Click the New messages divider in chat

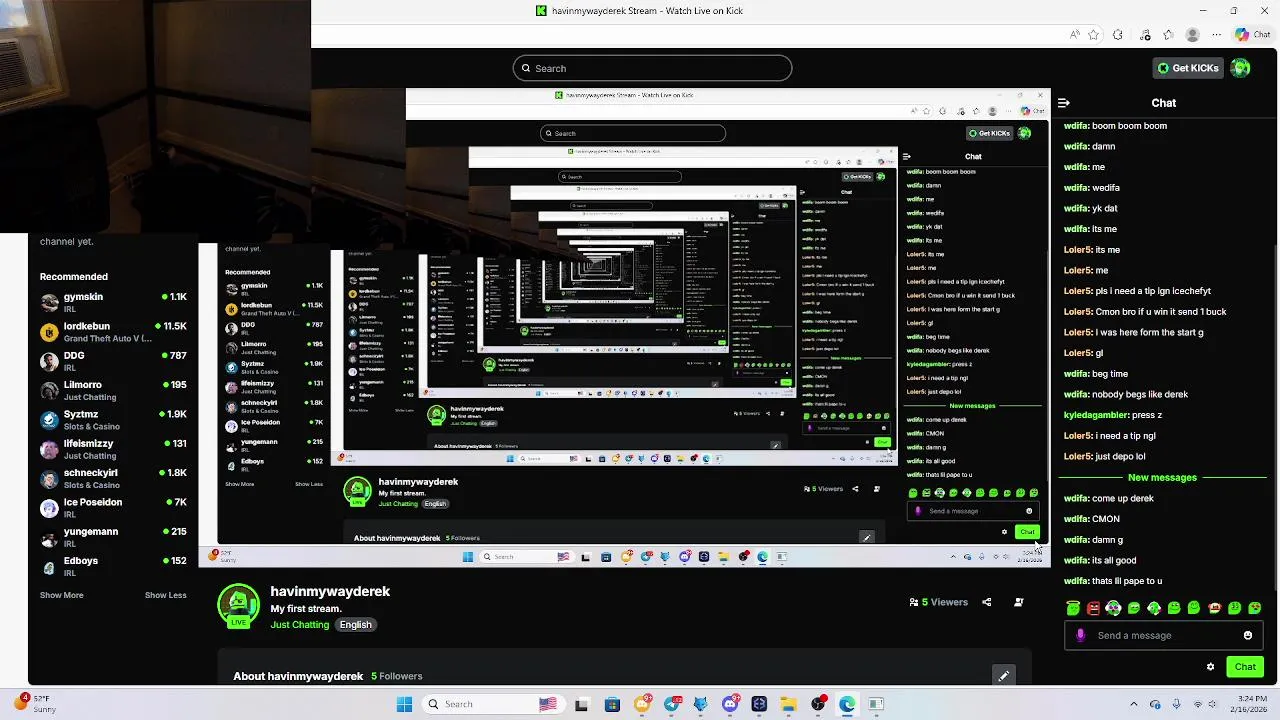pyautogui.click(x=1162, y=477)
